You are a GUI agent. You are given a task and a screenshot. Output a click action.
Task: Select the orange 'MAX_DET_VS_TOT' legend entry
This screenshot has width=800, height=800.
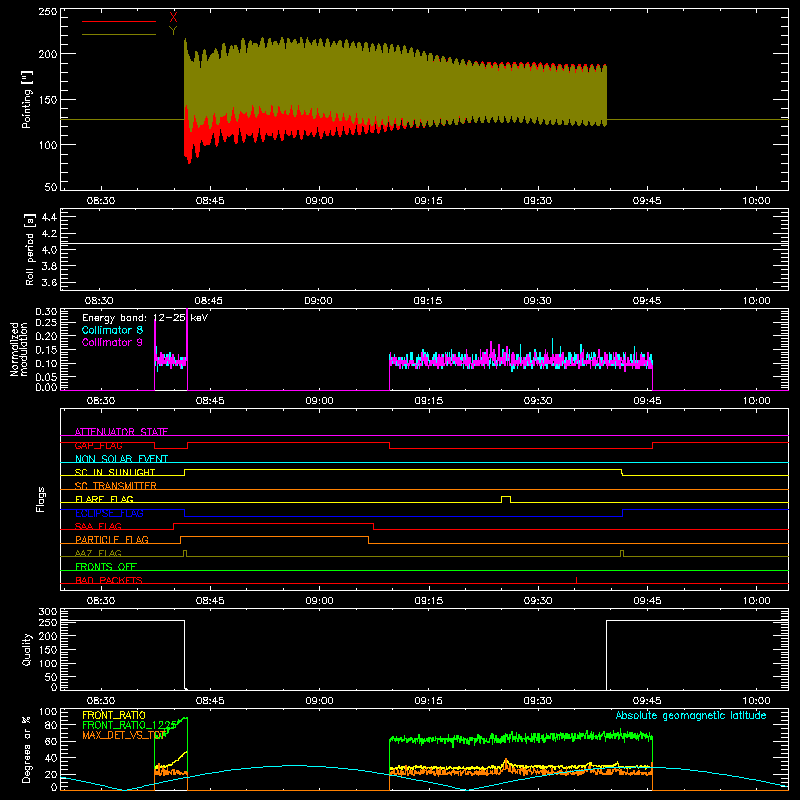click(123, 735)
